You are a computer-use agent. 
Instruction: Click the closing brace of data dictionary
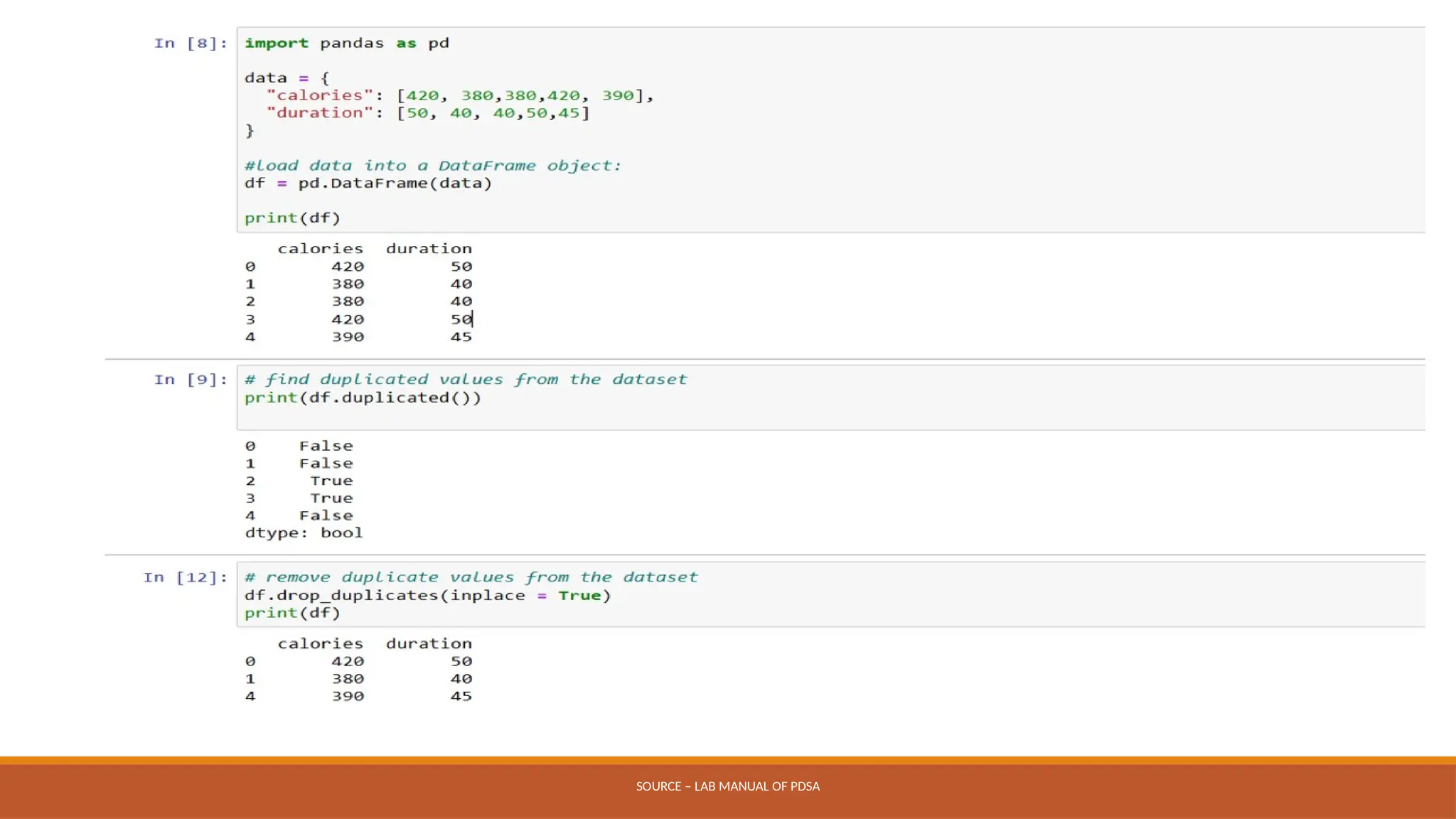250,131
